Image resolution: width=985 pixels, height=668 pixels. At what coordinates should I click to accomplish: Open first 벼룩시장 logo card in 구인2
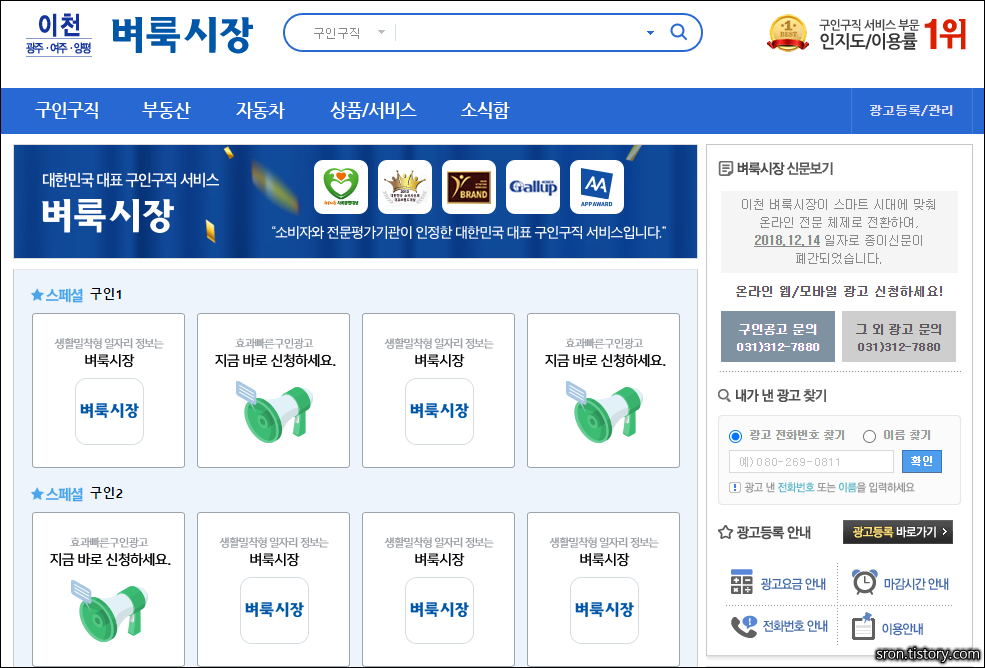click(x=274, y=589)
